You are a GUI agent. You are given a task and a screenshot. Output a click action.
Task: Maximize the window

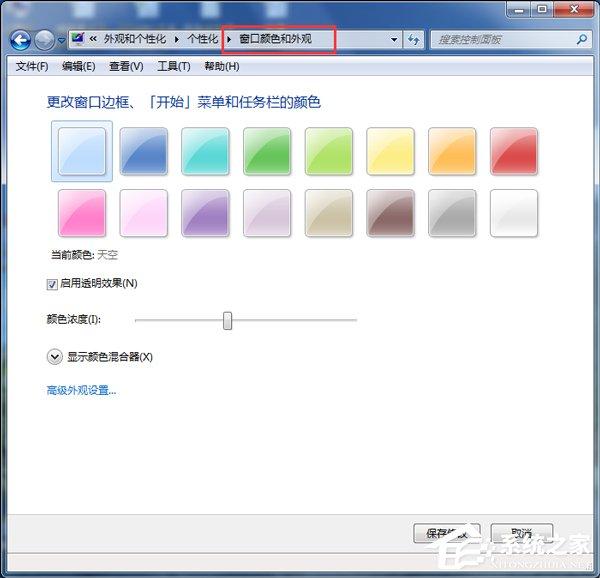click(x=542, y=10)
